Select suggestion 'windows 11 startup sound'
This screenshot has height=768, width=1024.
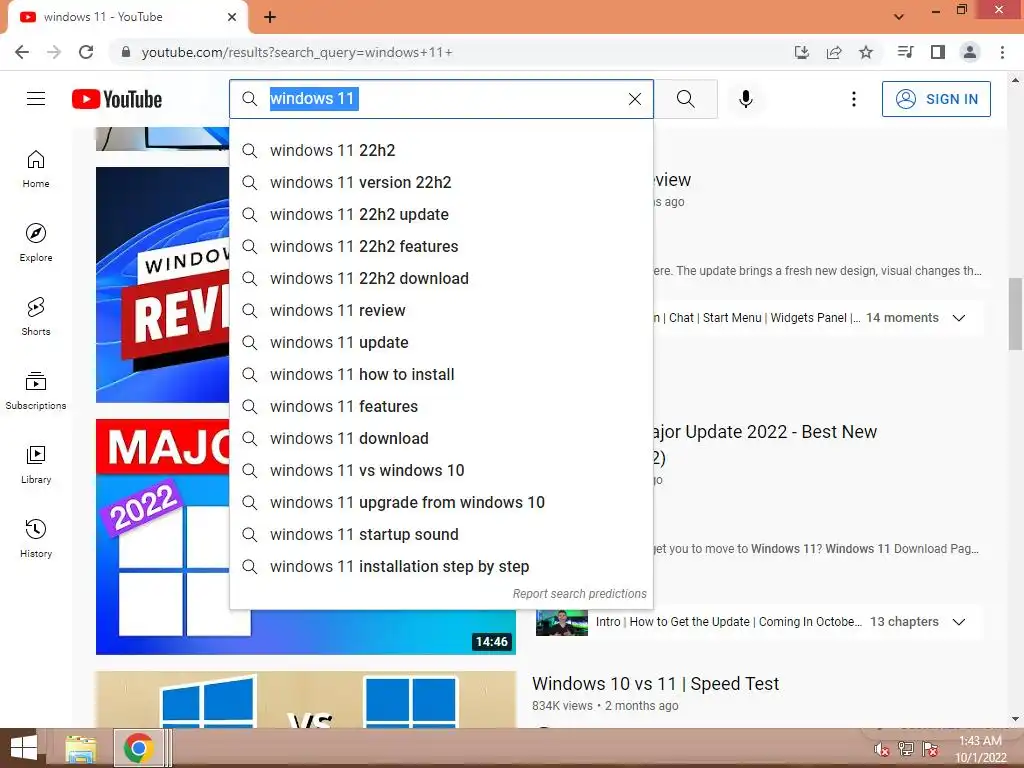click(441, 534)
